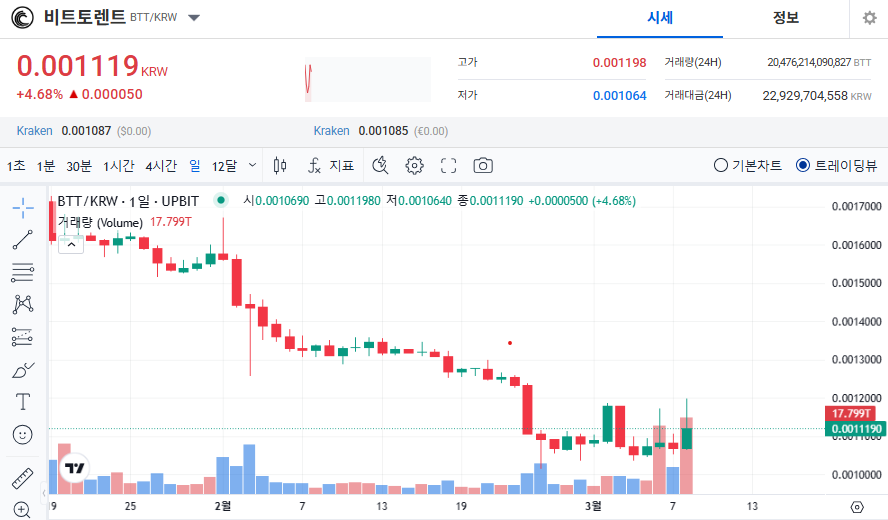The width and height of the screenshot is (888, 520).
Task: Click the 비트토렌트 coin name title
Action: (84, 17)
